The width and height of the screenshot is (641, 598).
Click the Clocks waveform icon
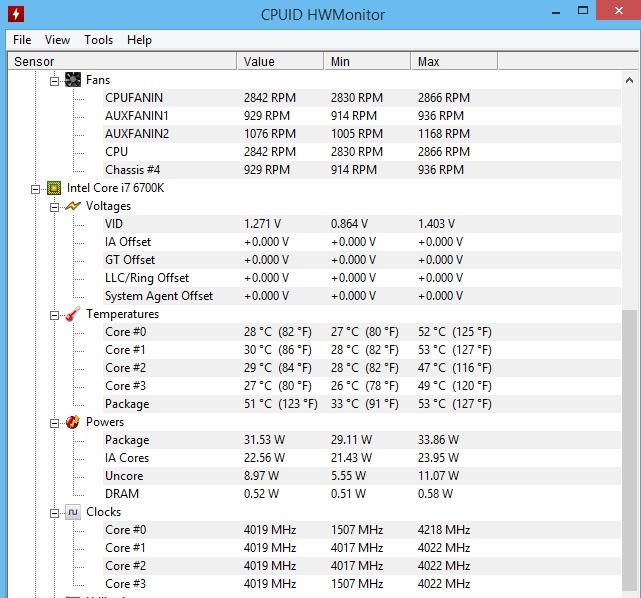[x=73, y=512]
